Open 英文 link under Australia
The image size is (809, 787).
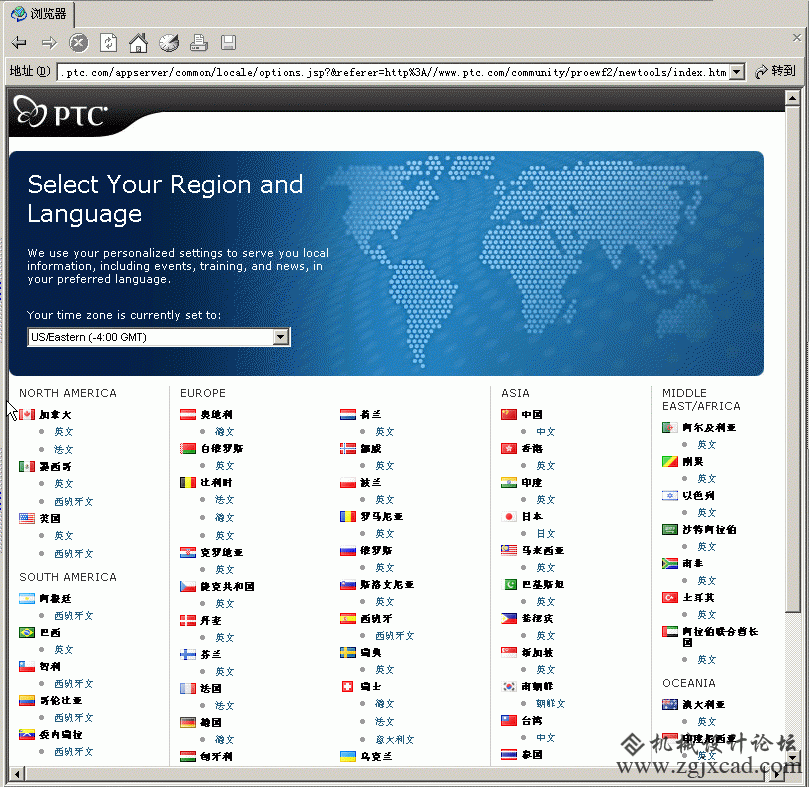click(706, 721)
